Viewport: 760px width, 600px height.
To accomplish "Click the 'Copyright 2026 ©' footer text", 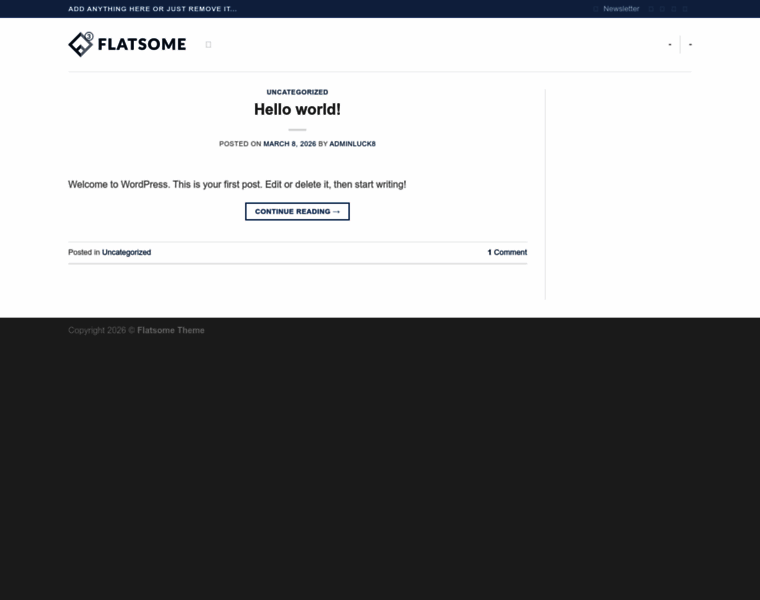I will (x=101, y=331).
